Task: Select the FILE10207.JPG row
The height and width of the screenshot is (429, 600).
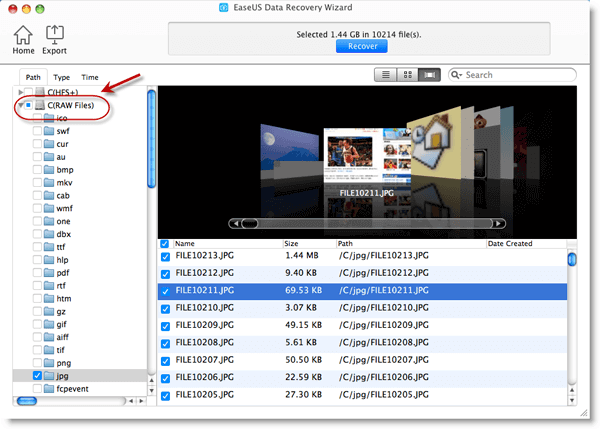Action: coord(362,360)
